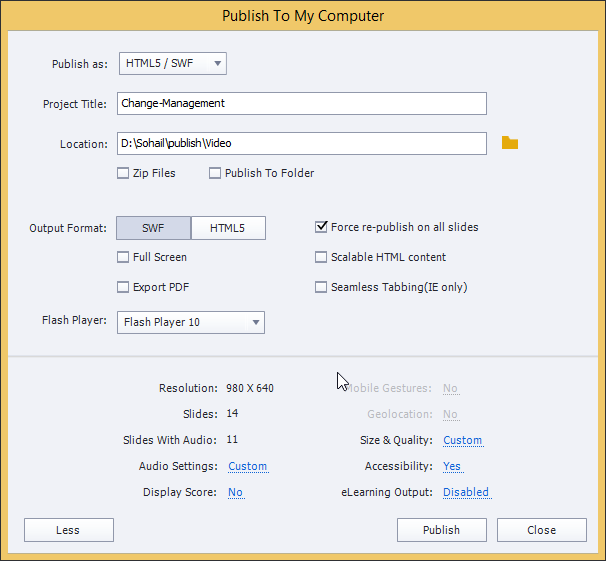Enable Scalable HTML content checkbox

click(x=321, y=257)
